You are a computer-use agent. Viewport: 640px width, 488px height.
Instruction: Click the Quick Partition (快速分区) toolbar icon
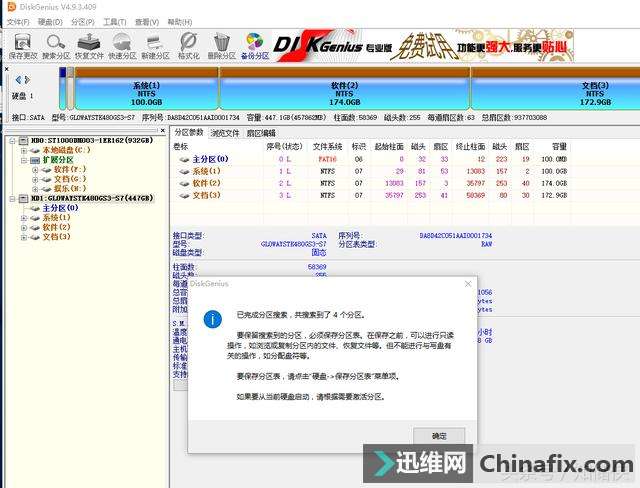(122, 46)
